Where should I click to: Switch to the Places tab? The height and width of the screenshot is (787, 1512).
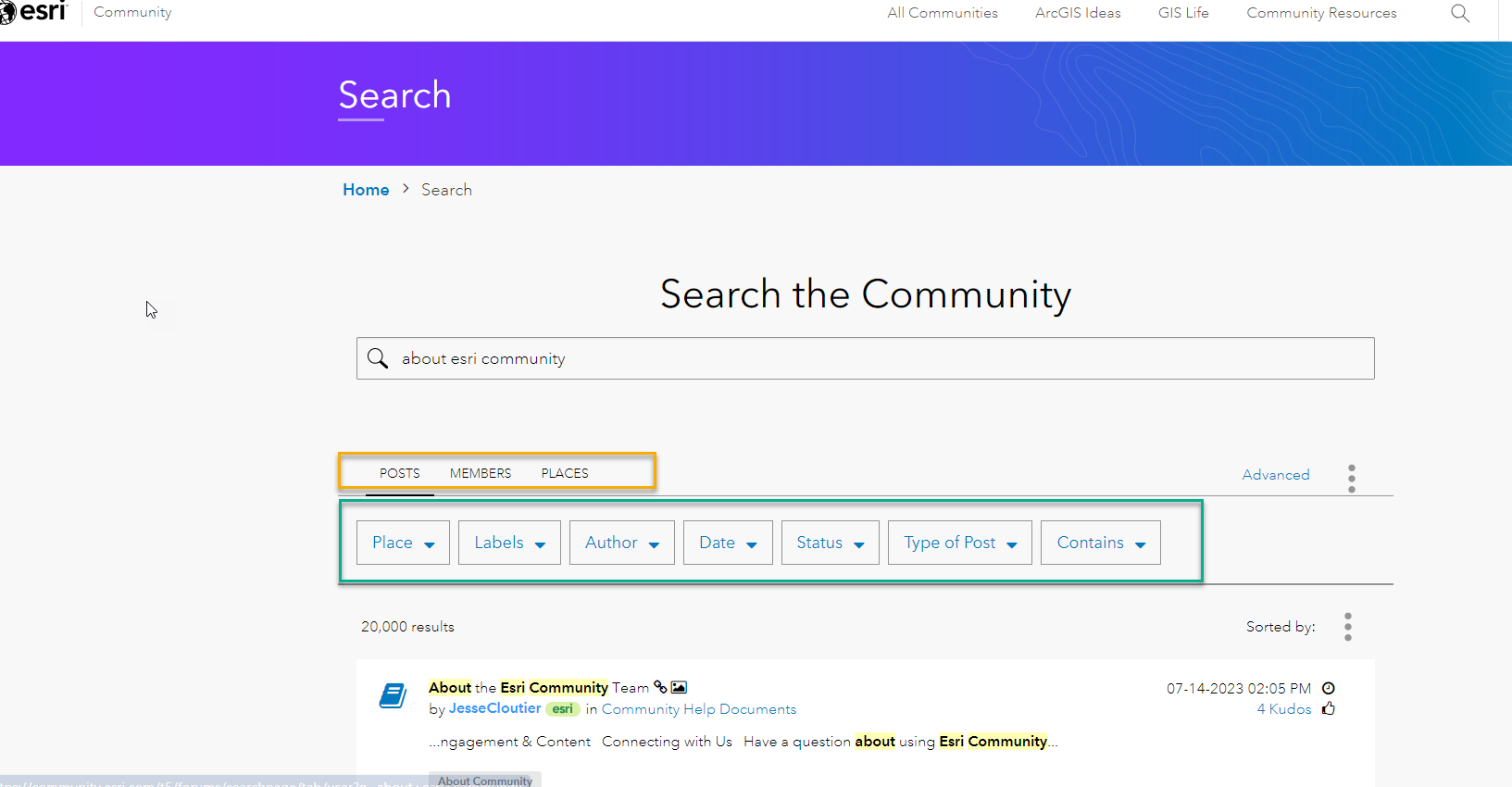click(565, 473)
